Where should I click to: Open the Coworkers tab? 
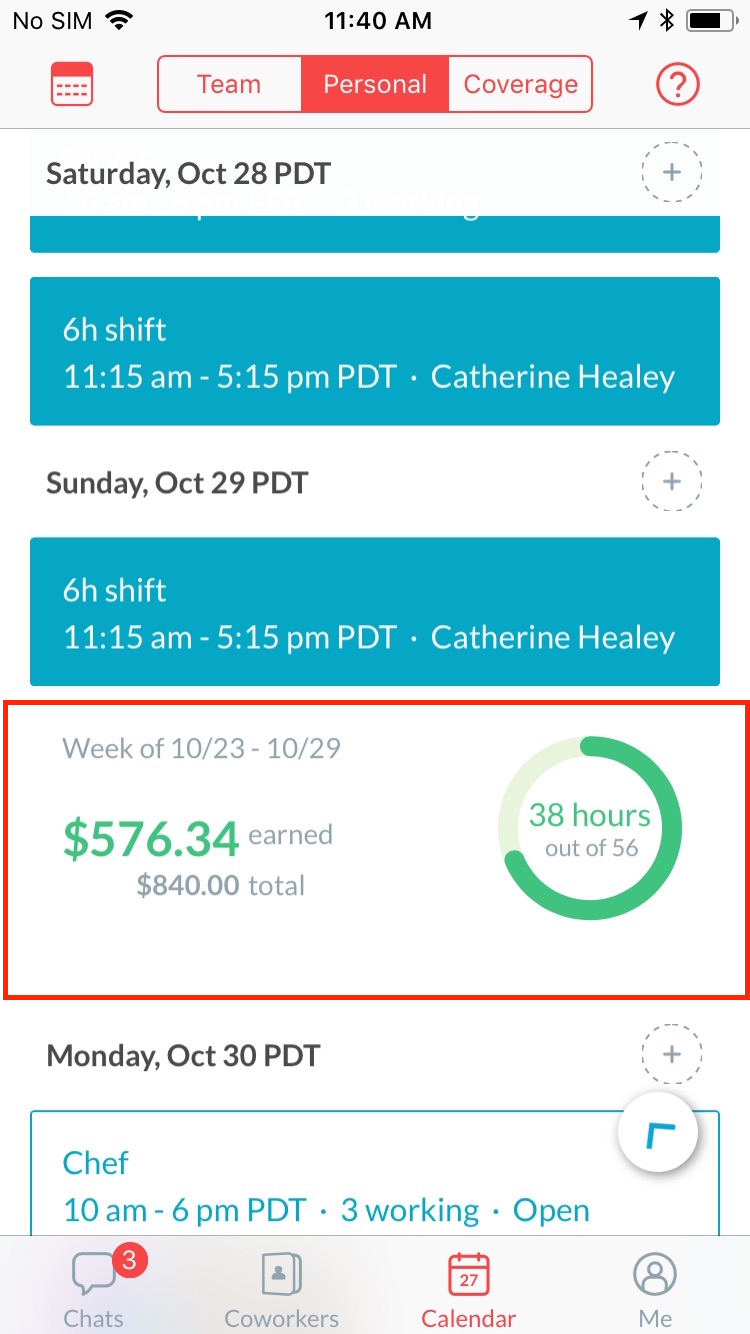point(281,1290)
